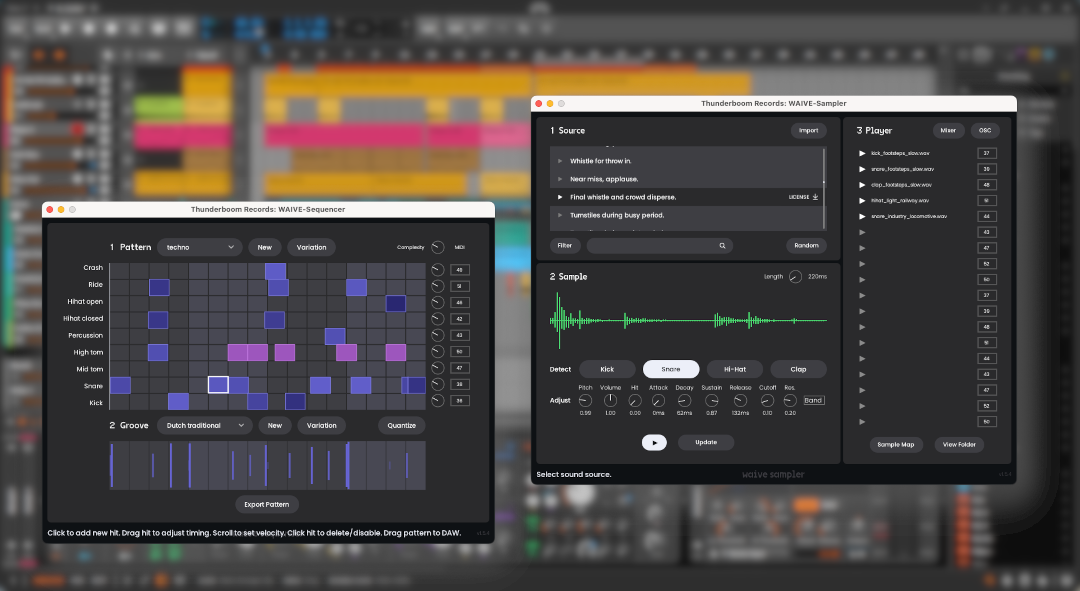Screen dimensions: 1080x591
Task: Open the Band filter type dropdown
Action: point(813,400)
